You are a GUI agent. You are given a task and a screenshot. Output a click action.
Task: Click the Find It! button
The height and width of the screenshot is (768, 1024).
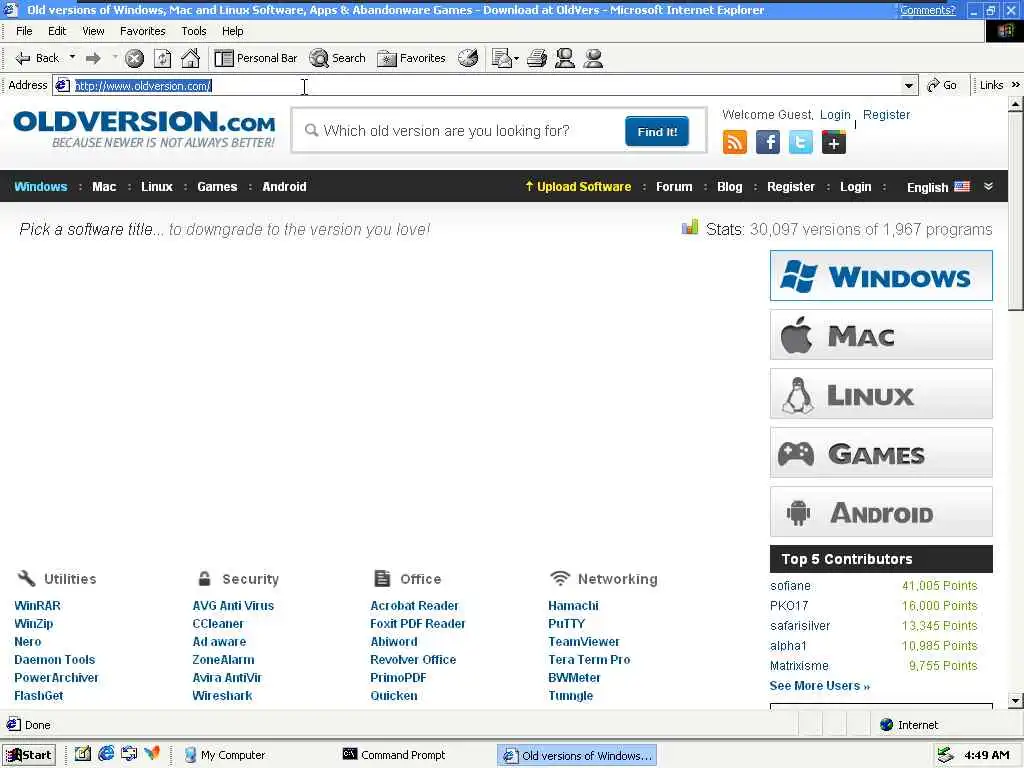[x=657, y=132]
